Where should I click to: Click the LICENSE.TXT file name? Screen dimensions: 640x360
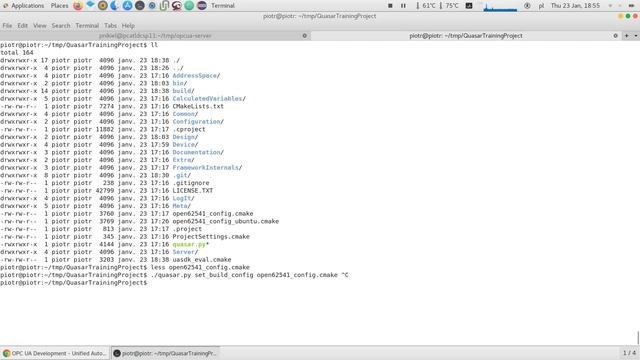click(192, 191)
